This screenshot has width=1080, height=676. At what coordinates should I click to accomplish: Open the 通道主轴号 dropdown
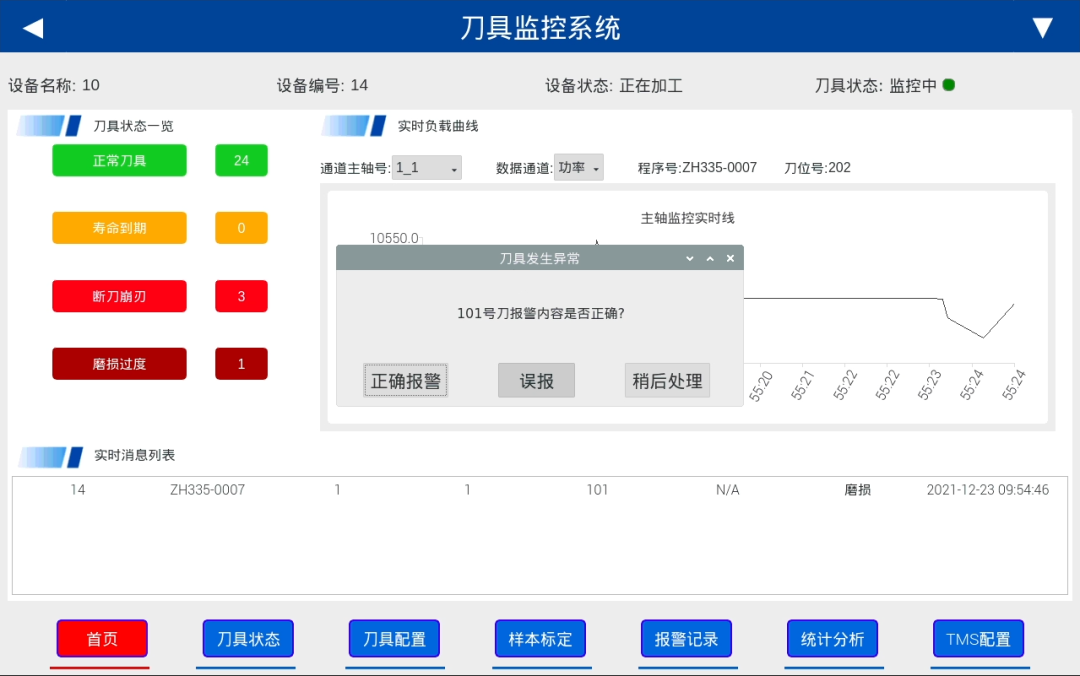pos(427,168)
